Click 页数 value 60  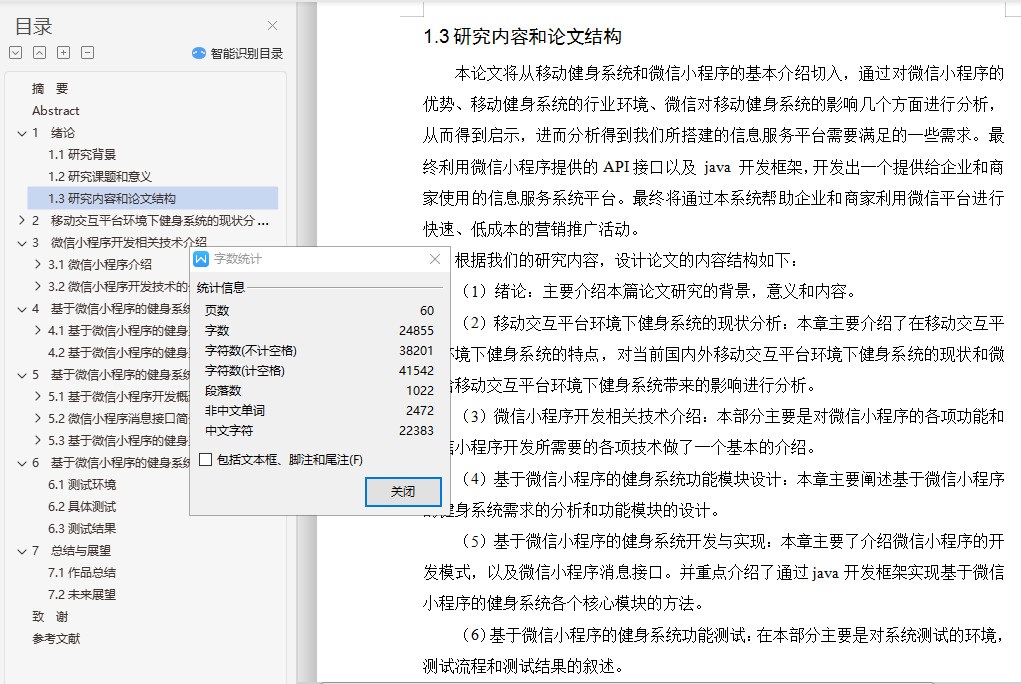pyautogui.click(x=427, y=311)
